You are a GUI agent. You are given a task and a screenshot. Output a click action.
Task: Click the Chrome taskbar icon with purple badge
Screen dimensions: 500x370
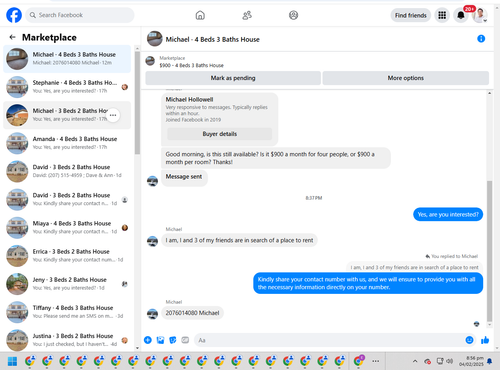pyautogui.click(x=359, y=361)
